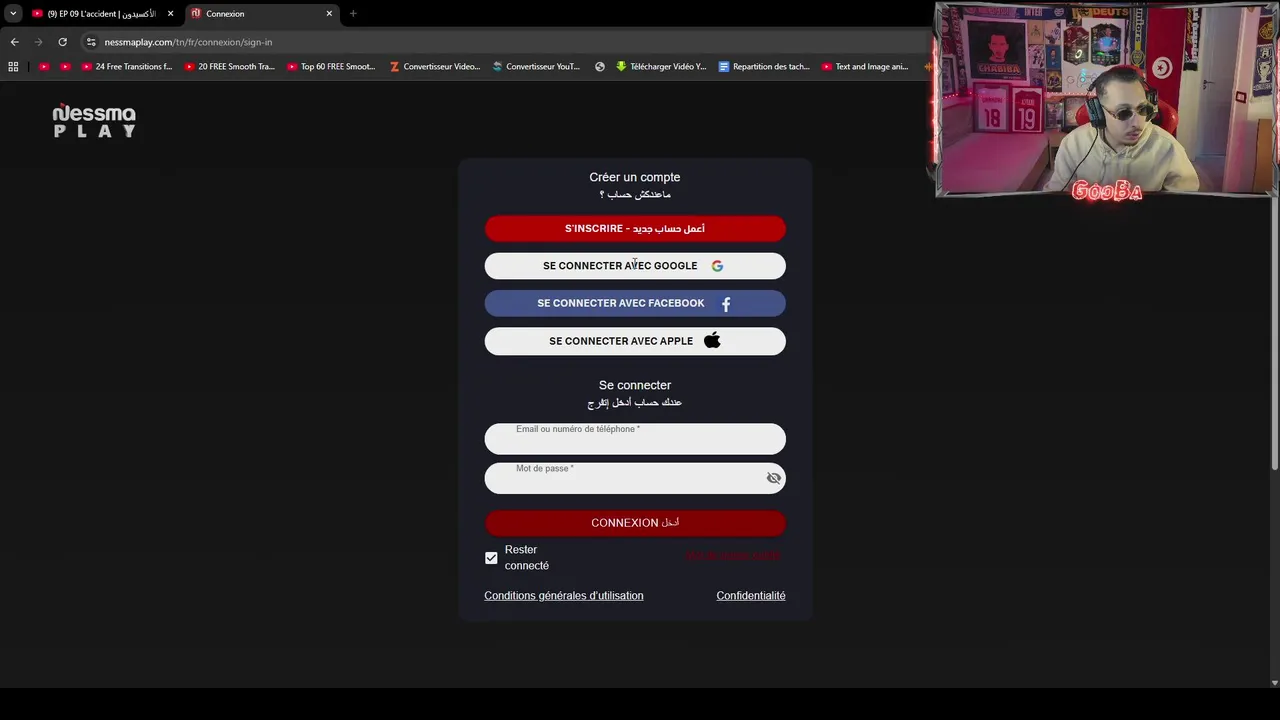Viewport: 1280px width, 720px height.
Task: Open a new tab with plus button
Action: pyautogui.click(x=353, y=14)
